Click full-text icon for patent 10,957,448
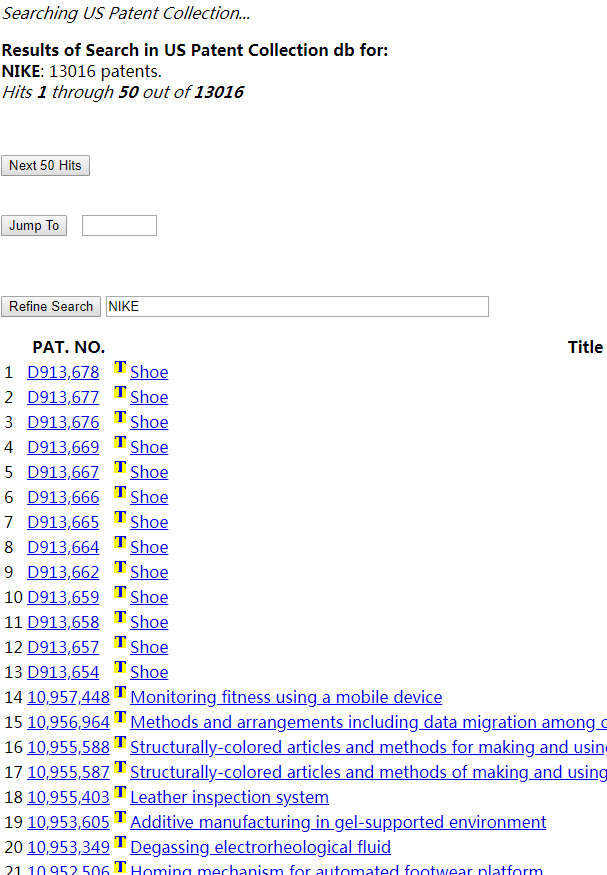The image size is (607, 875). [120, 693]
